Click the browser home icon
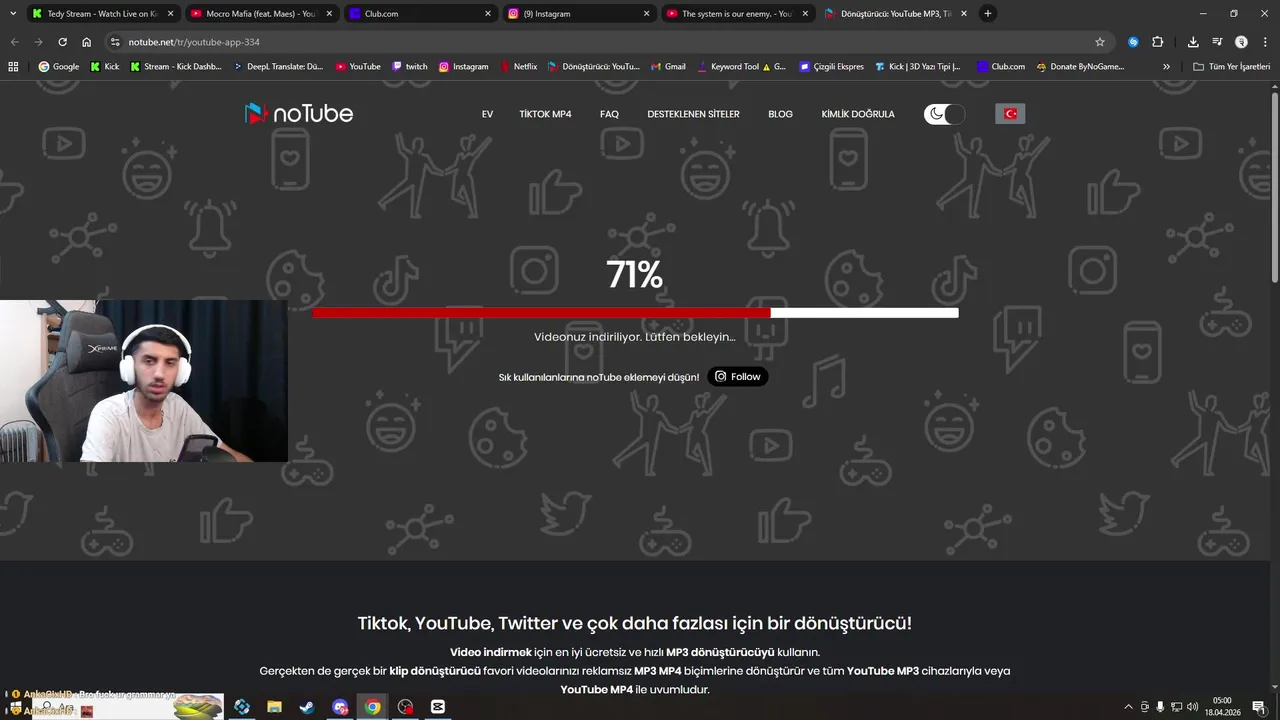This screenshot has height=720, width=1280. (86, 42)
